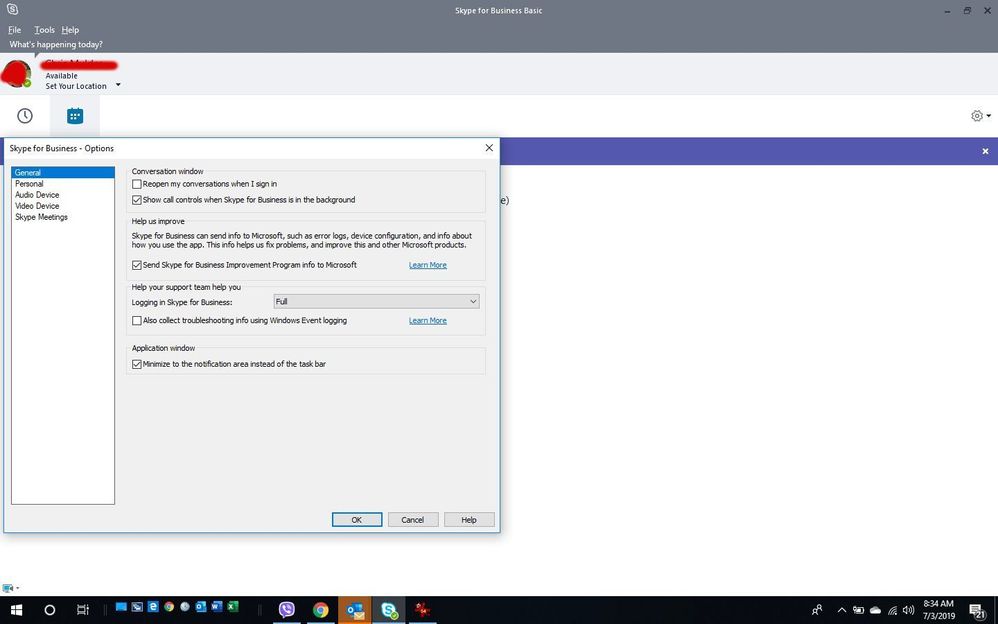Viewport: 998px width, 624px height.
Task: Close the Options dialog with X
Action: tap(489, 148)
